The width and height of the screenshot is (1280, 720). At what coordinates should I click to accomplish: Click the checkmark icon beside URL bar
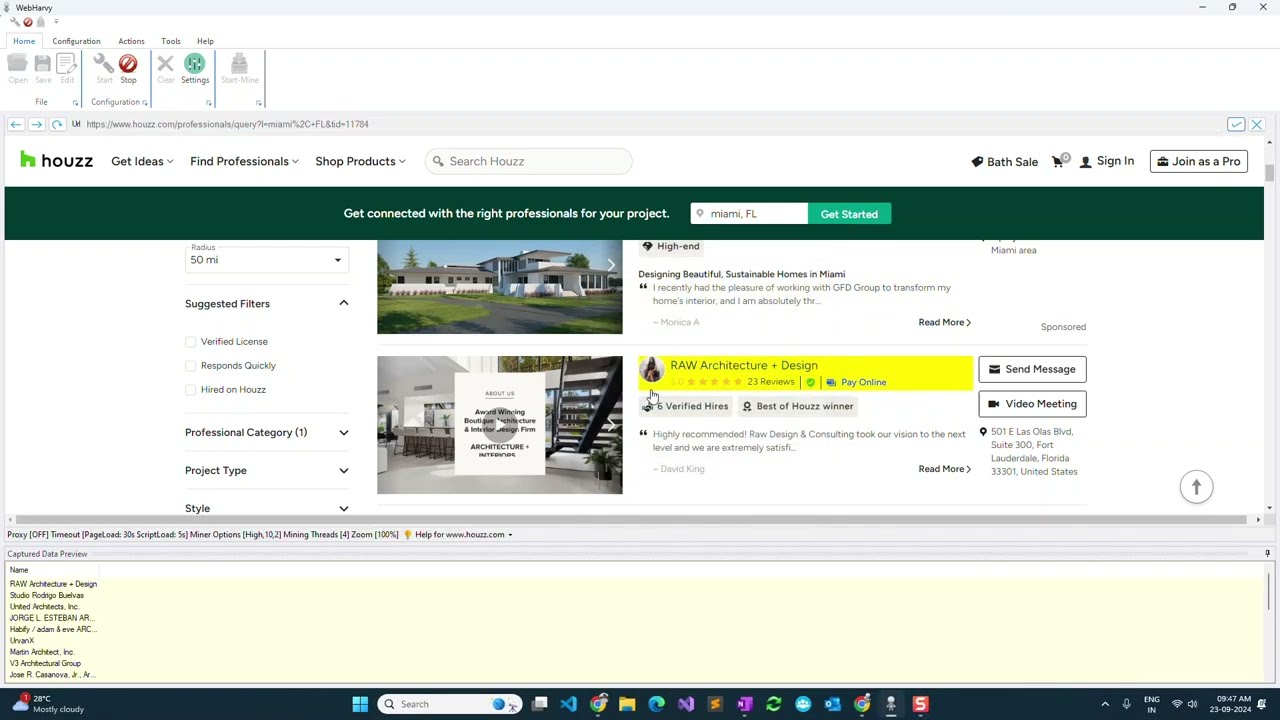pos(1236,124)
